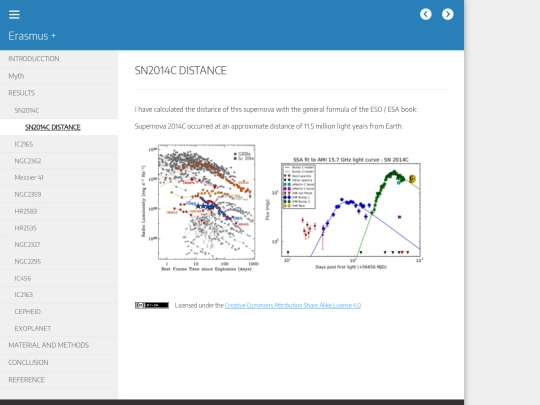
Task: Open NGC2362 page in sidebar
Action: pyautogui.click(x=59, y=161)
